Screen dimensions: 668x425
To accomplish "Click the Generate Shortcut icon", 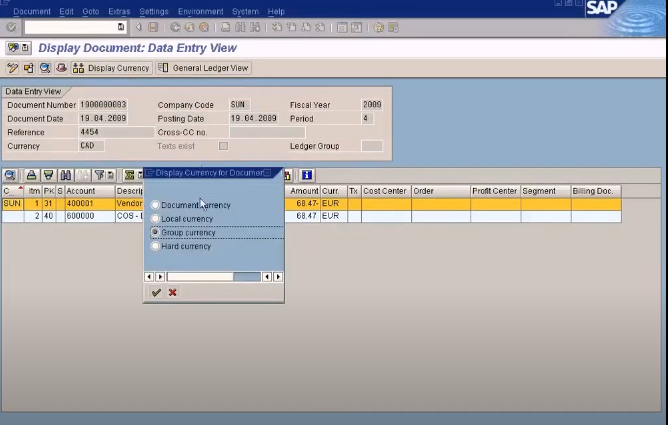I will point(356,27).
